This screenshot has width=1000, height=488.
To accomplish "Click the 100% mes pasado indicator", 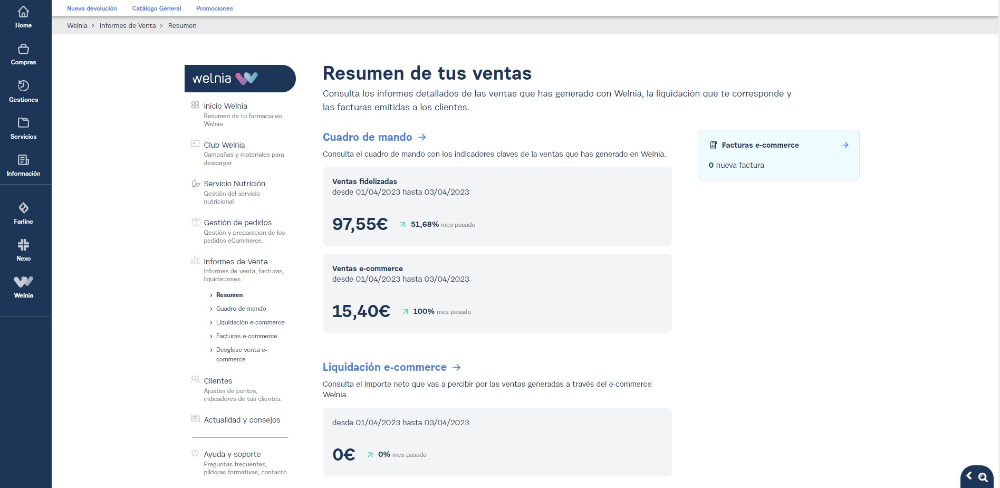I will [x=437, y=312].
